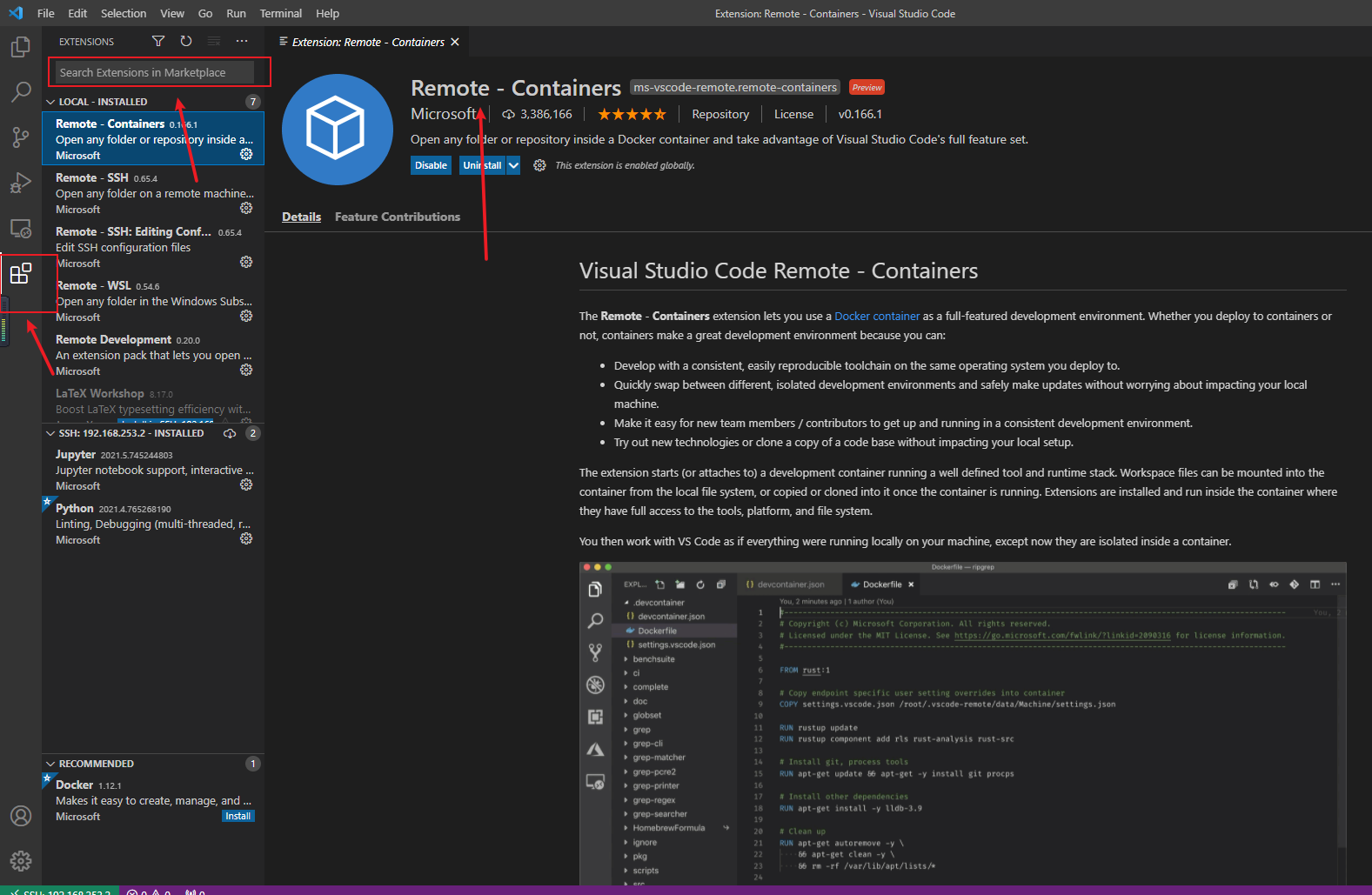Close the Extension: Remote - Containers tab
This screenshot has height=895, width=1372.
pos(455,42)
